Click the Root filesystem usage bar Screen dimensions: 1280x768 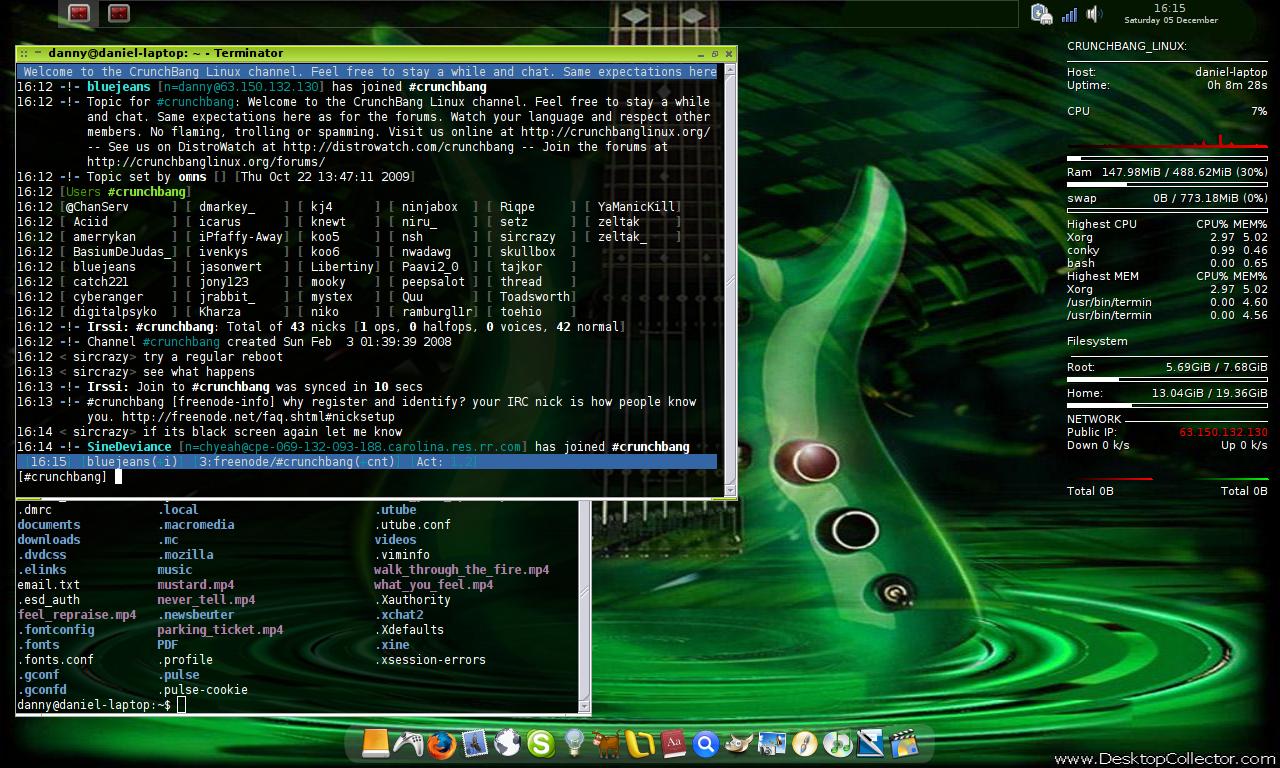tap(1167, 380)
